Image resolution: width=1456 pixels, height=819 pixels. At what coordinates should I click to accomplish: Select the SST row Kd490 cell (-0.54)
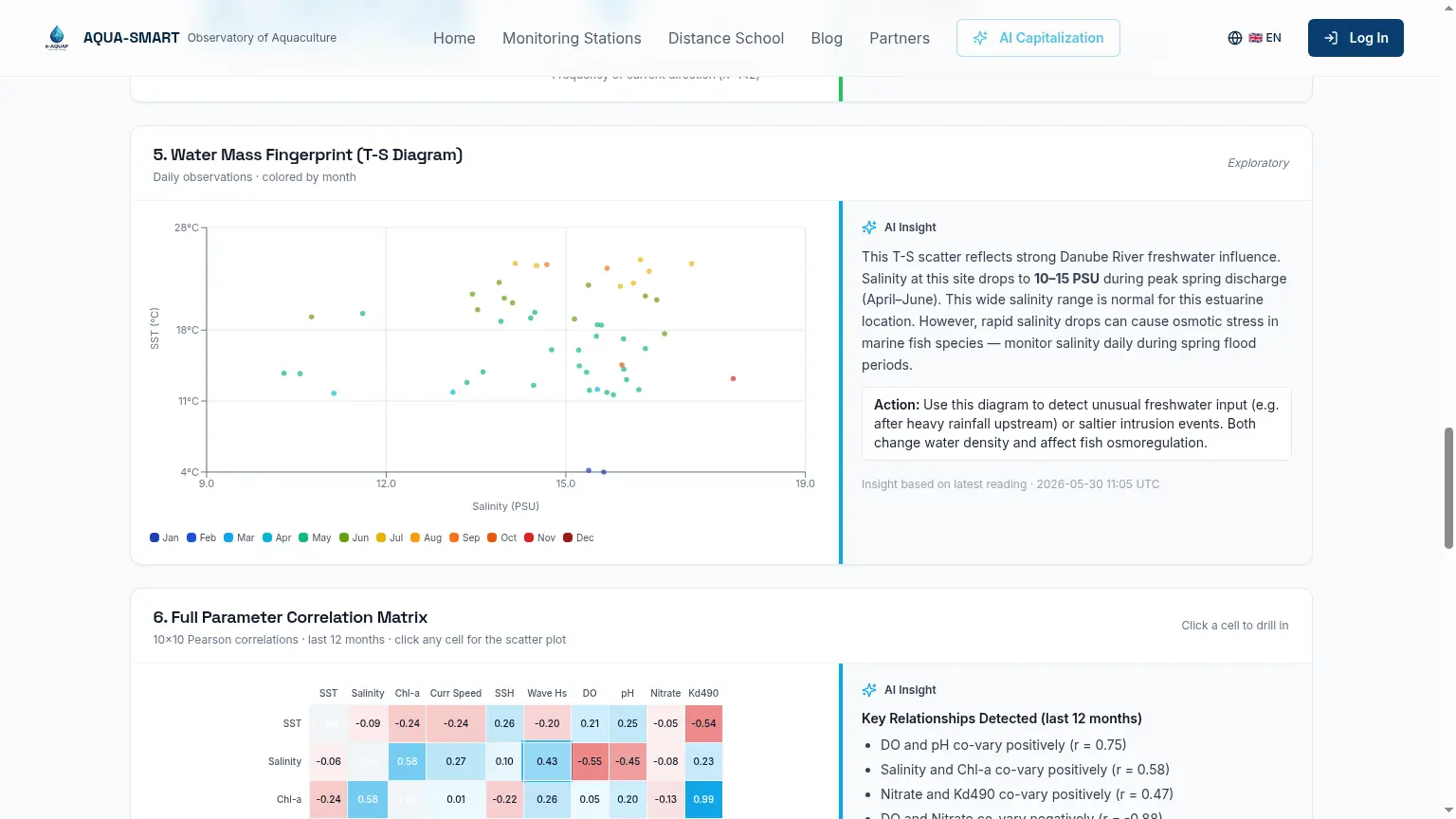(703, 723)
